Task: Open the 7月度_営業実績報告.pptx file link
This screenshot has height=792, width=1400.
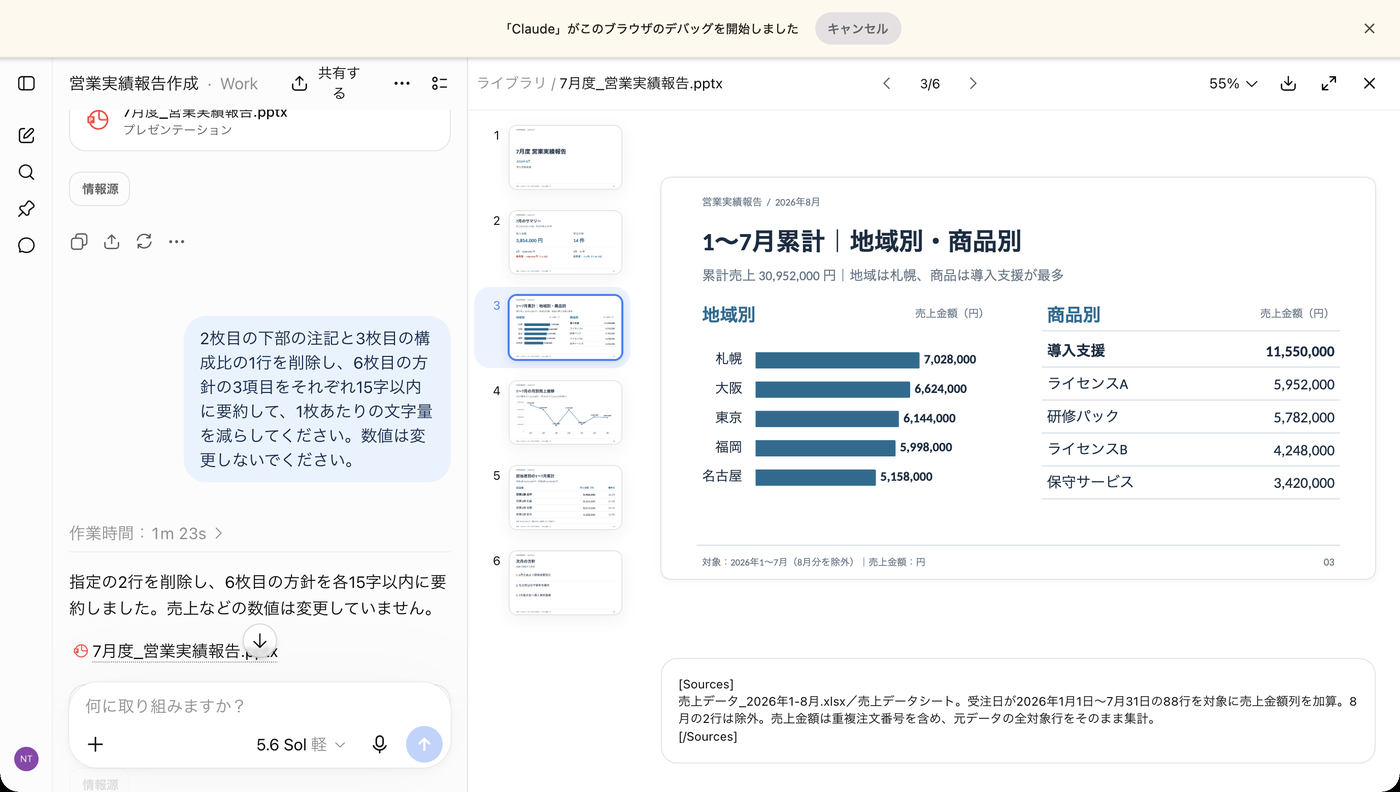Action: (x=176, y=651)
